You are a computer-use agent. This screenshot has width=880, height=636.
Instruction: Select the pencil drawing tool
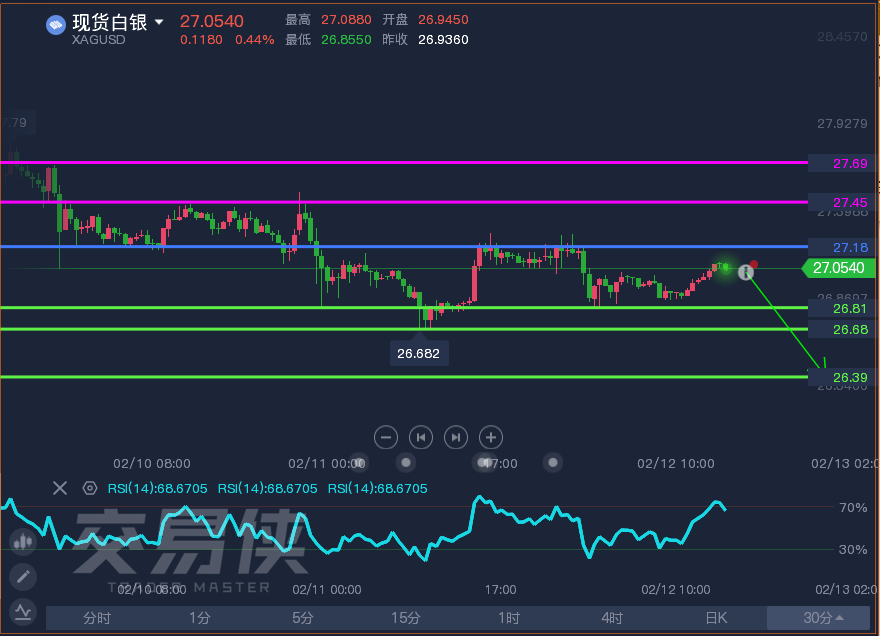pyautogui.click(x=22, y=577)
